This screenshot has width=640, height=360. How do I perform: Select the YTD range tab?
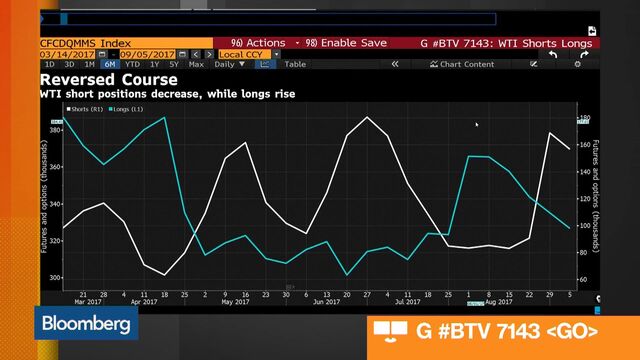[x=132, y=64]
